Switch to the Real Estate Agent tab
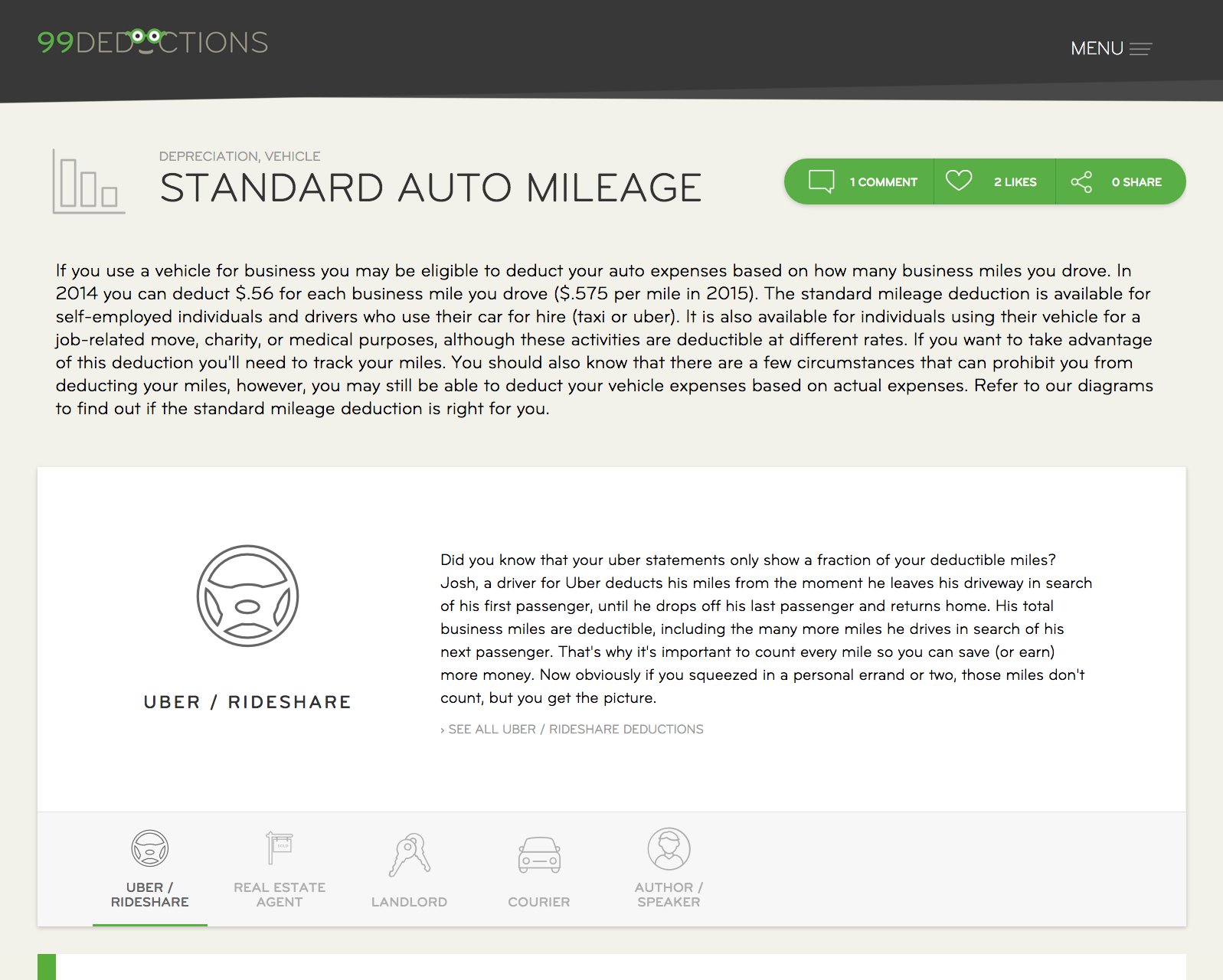 (280, 894)
